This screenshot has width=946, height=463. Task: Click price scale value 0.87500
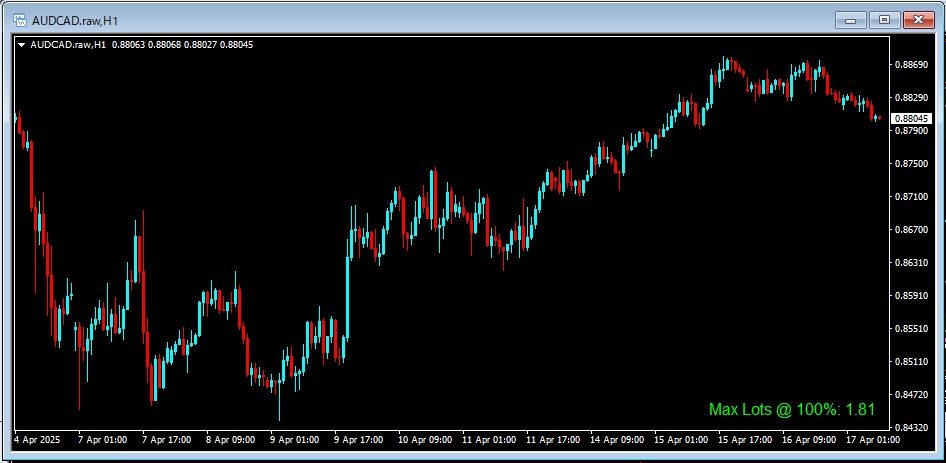point(912,164)
